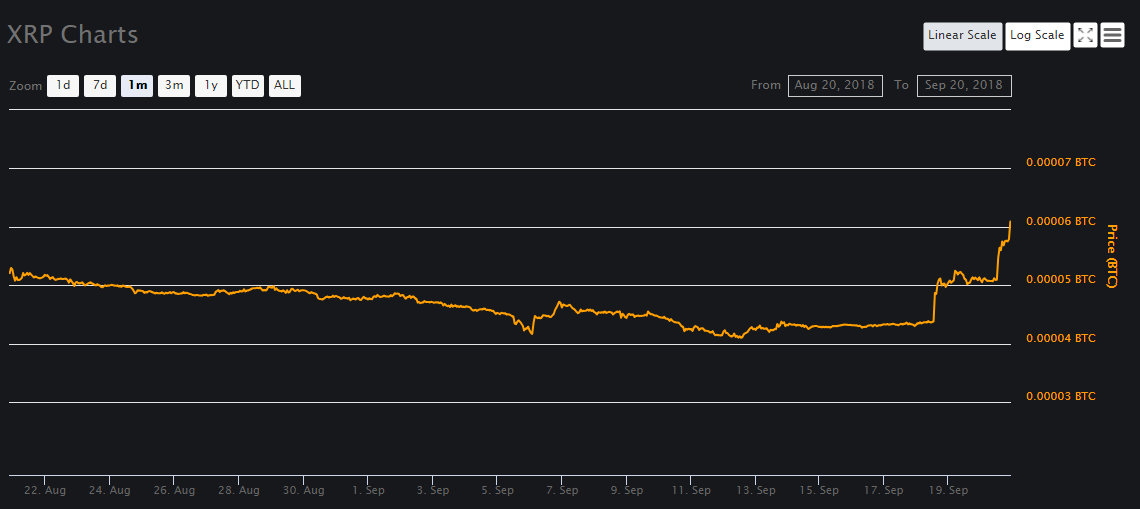Choose the 3m zoom range
Screen dimensions: 1140x509
(174, 86)
